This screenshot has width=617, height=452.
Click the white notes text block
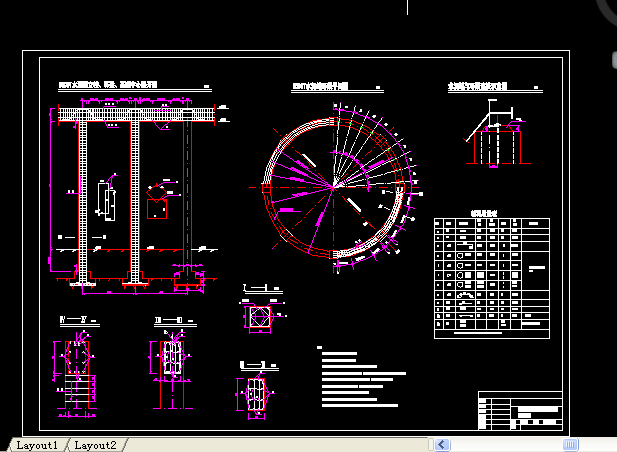point(361,376)
